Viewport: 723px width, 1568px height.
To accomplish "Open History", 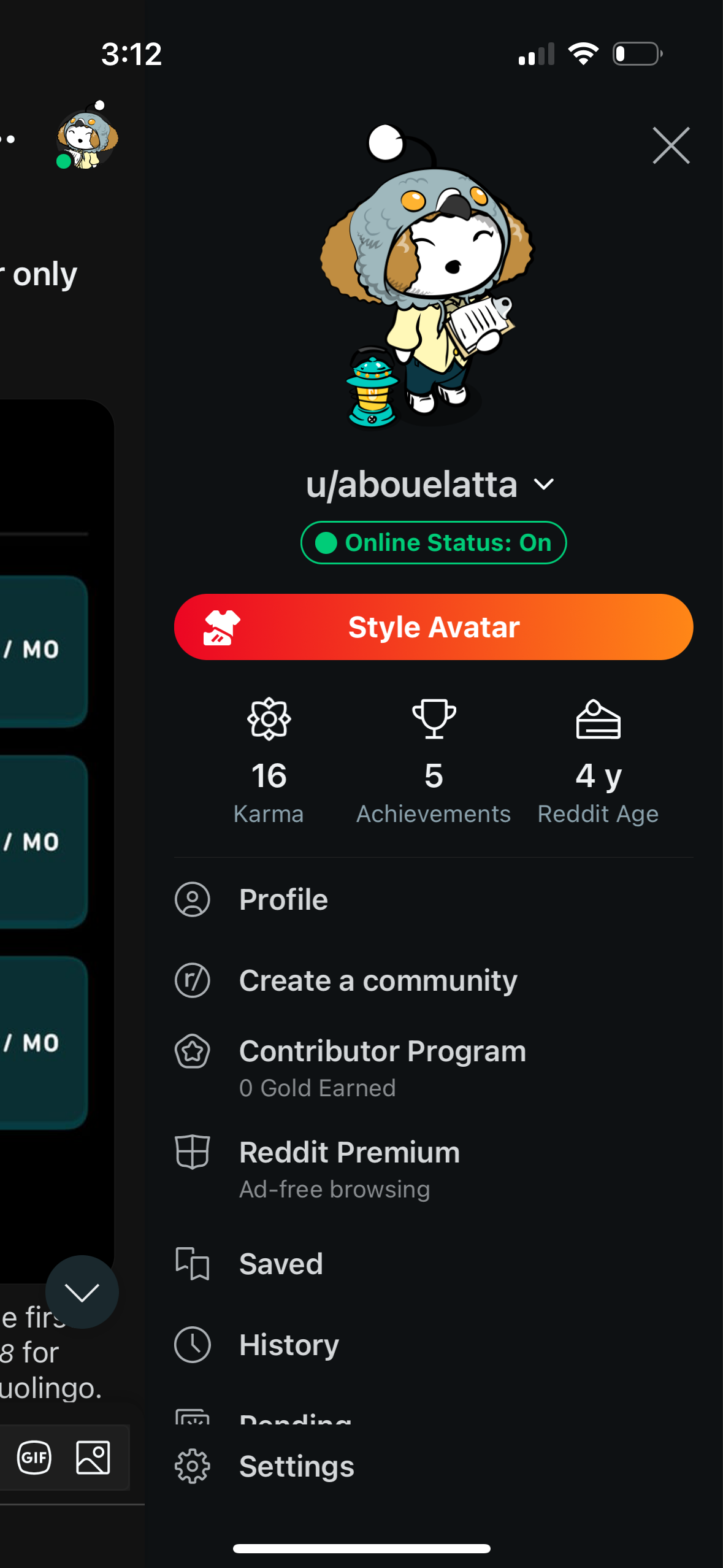I will [x=434, y=1345].
